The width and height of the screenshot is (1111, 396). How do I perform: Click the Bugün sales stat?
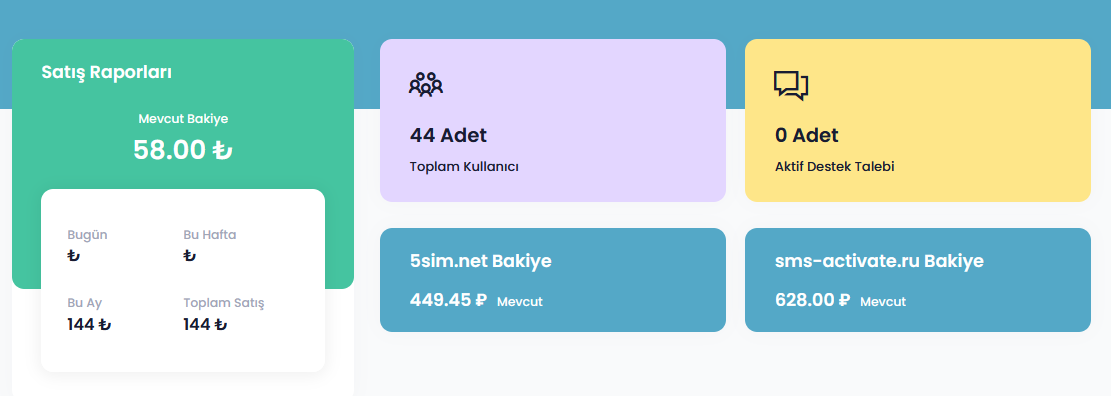(88, 245)
